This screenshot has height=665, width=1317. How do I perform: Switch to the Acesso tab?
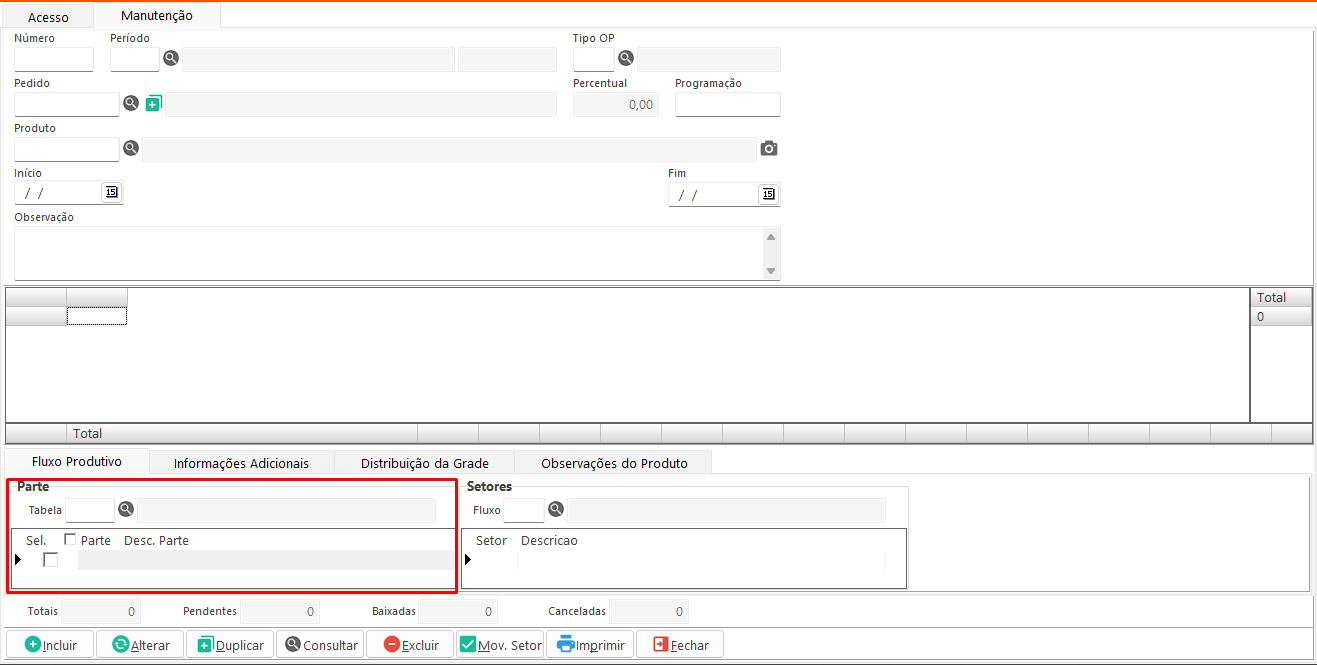[48, 17]
